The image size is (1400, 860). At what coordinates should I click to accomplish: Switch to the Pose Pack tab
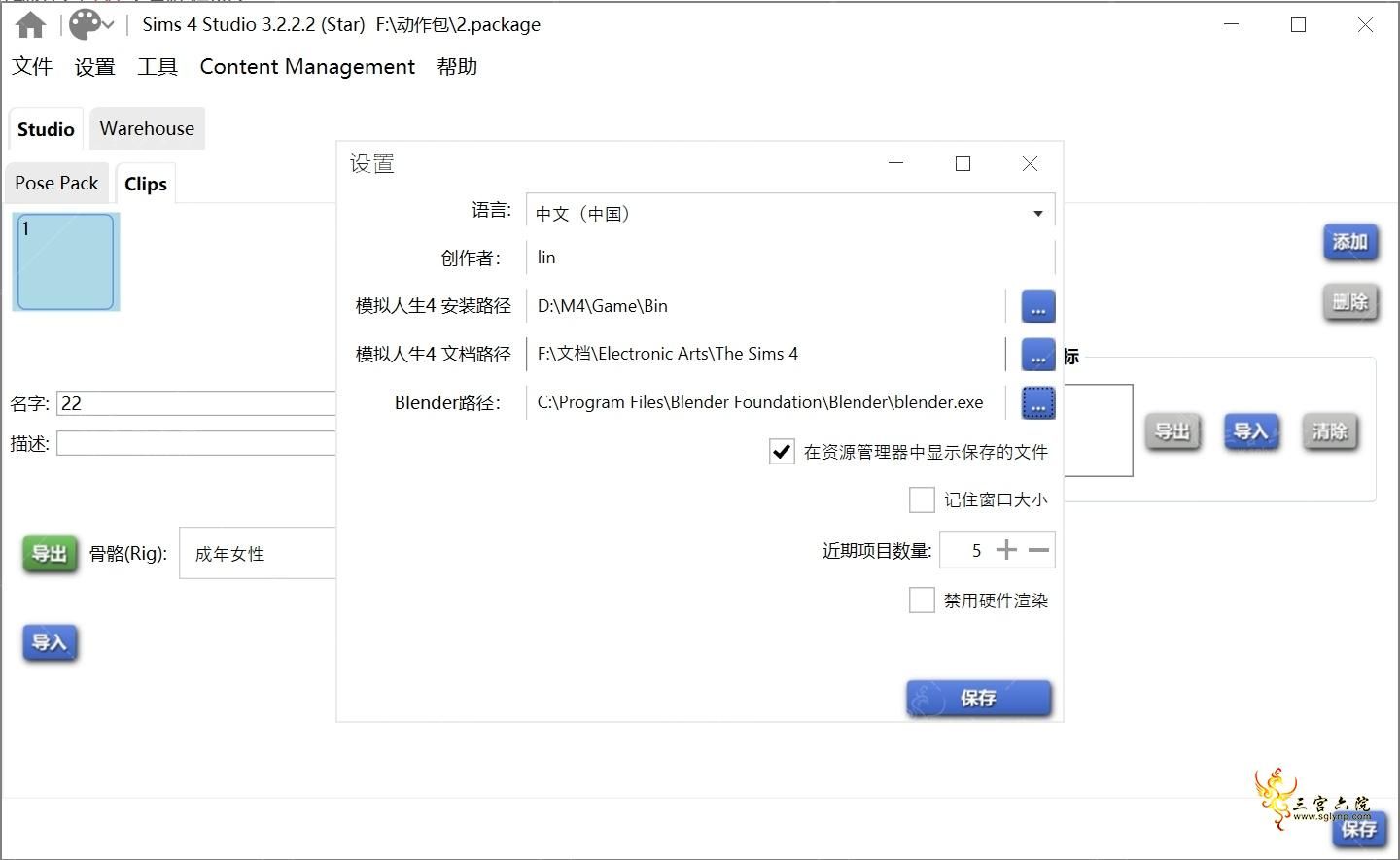56,183
